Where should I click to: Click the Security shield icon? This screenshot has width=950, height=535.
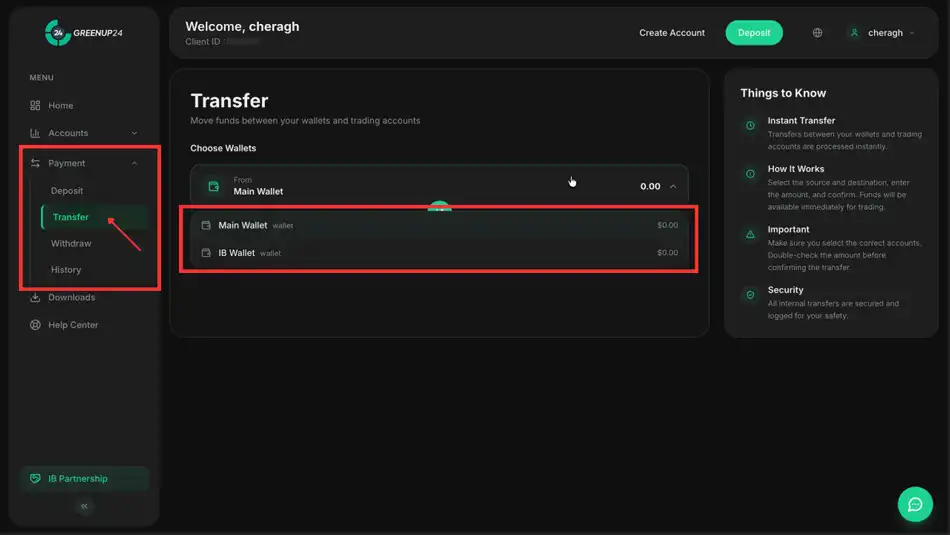[x=750, y=295]
